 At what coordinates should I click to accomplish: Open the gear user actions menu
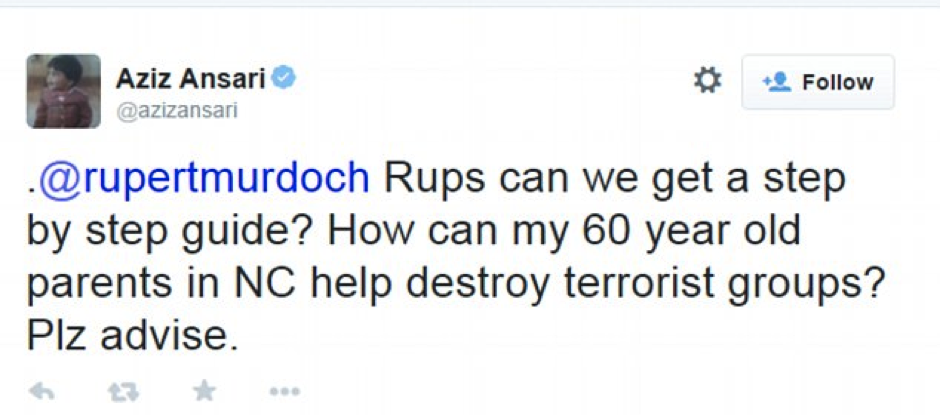[x=707, y=81]
